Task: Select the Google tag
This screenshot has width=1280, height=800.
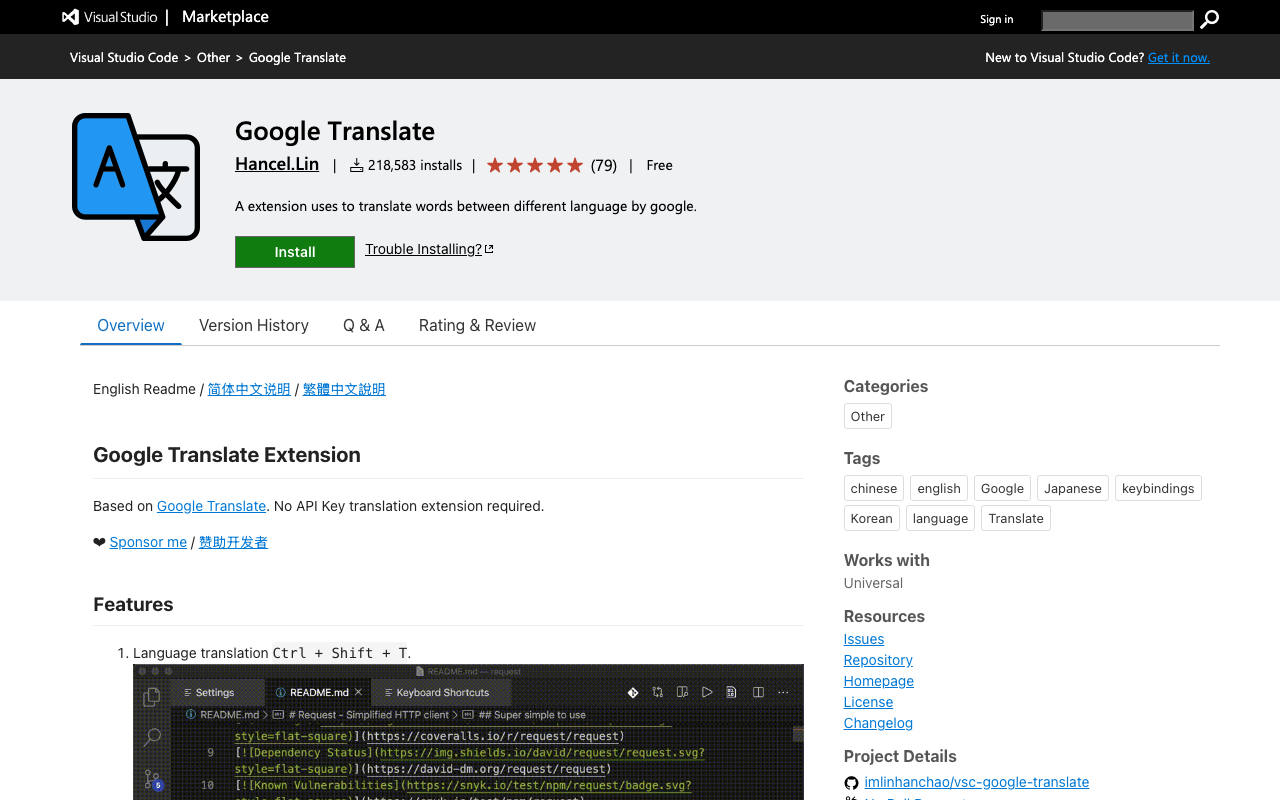Action: click(x=1002, y=488)
